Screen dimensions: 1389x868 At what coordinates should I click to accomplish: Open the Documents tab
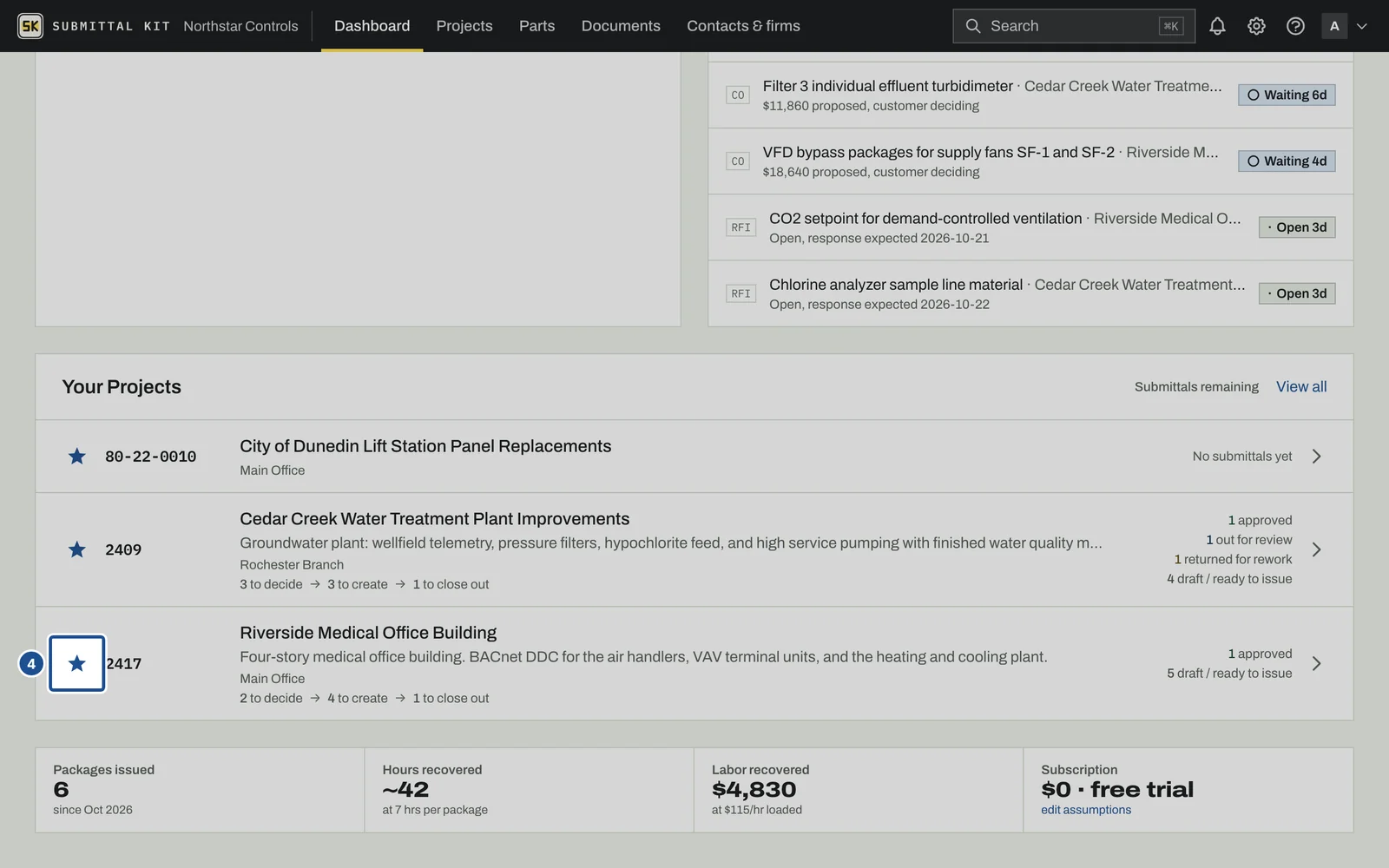[621, 26]
